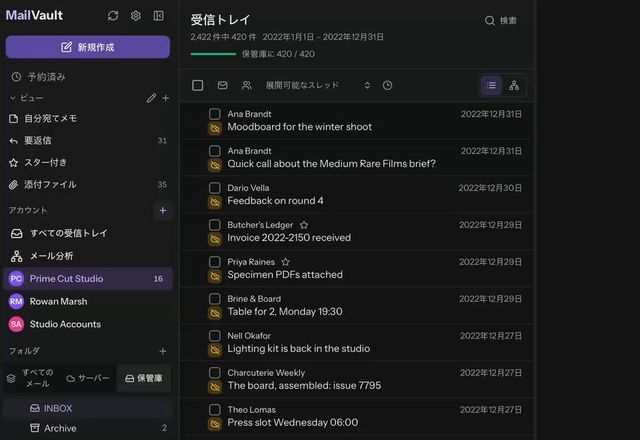The image size is (640, 440).
Task: Check the Specimen PDFs attached checkbox
Action: click(x=215, y=262)
